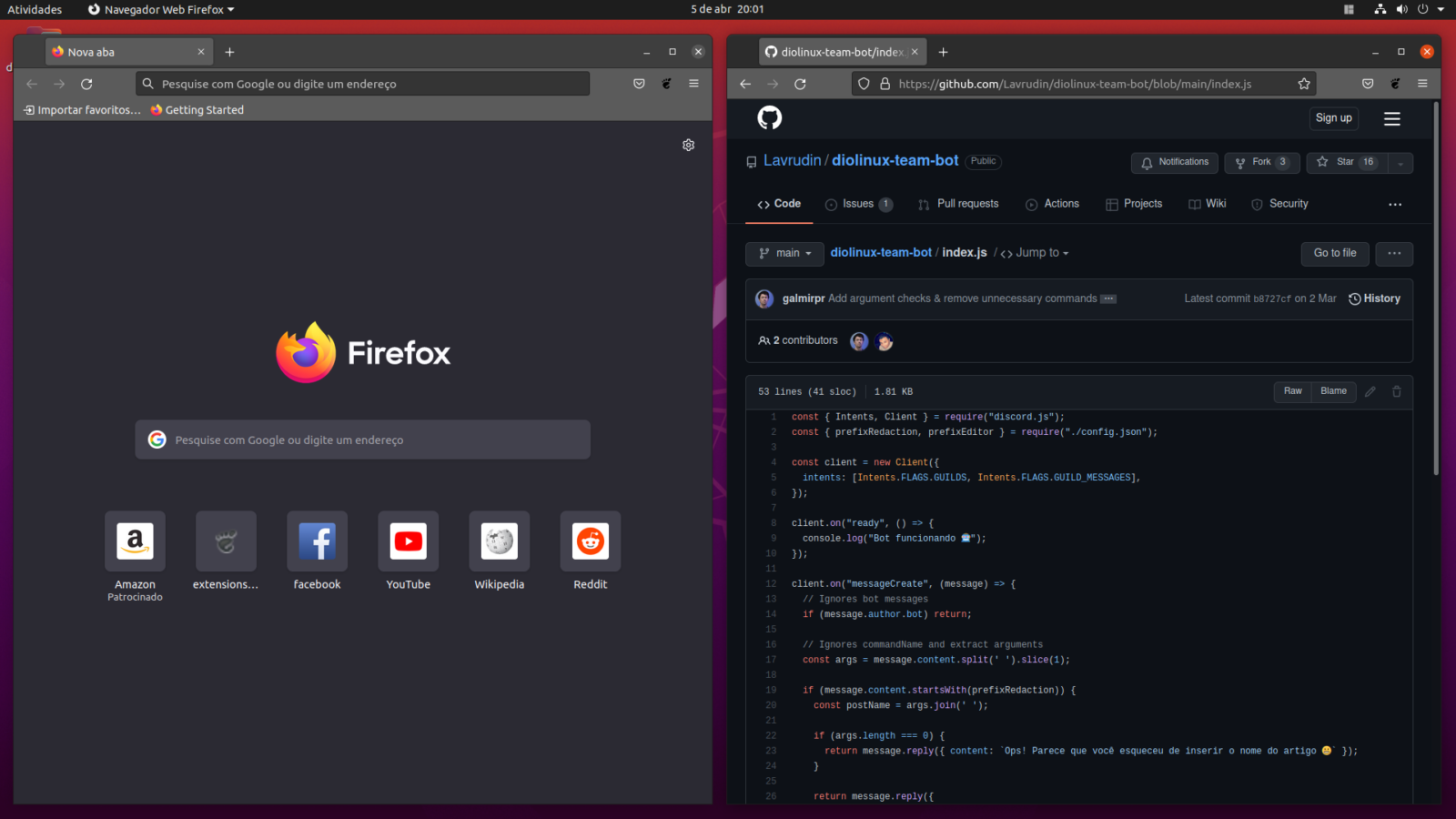Click the Sign up button
The width and height of the screenshot is (1456, 819).
pyautogui.click(x=1333, y=118)
